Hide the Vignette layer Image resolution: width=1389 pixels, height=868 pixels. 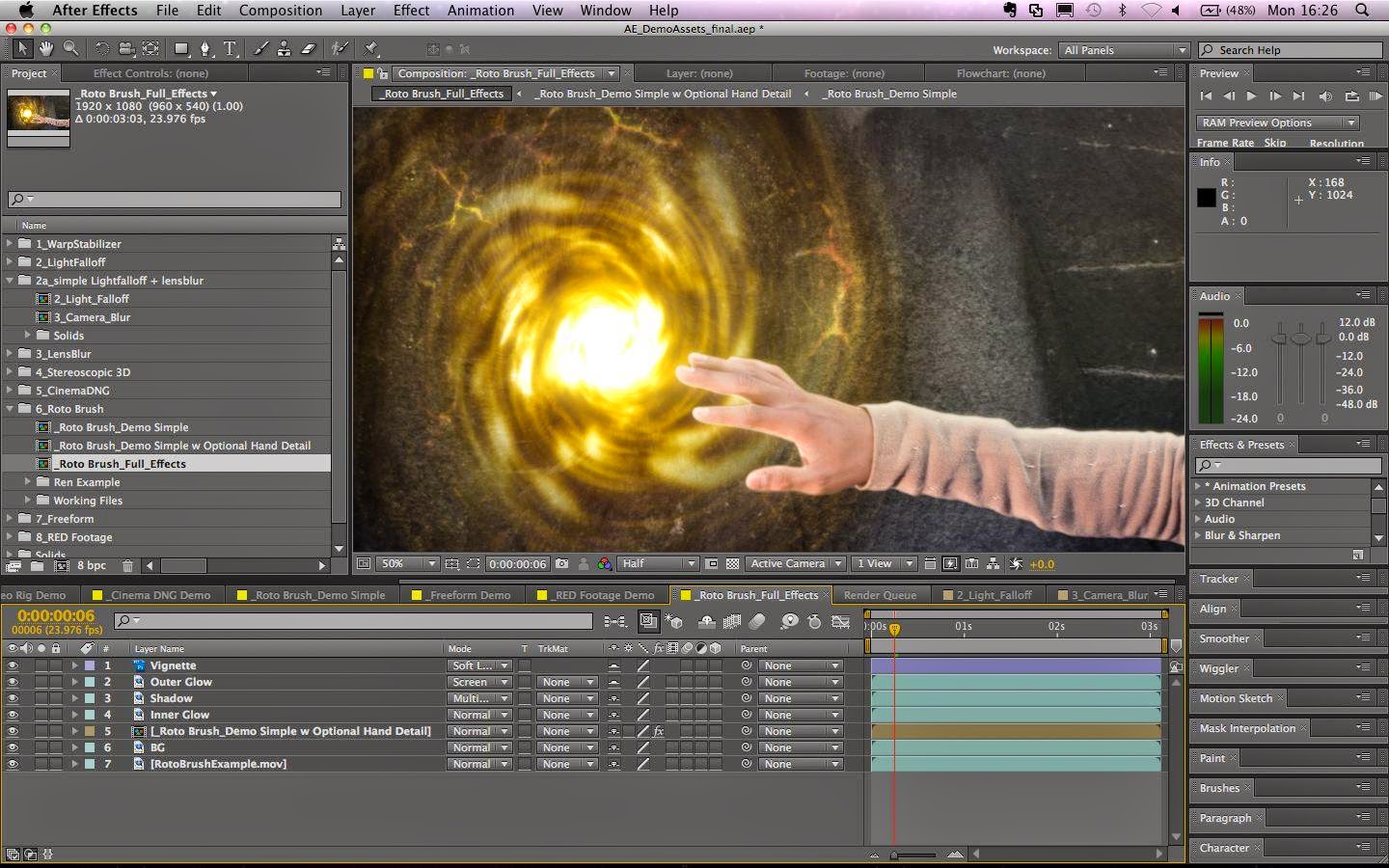(13, 665)
